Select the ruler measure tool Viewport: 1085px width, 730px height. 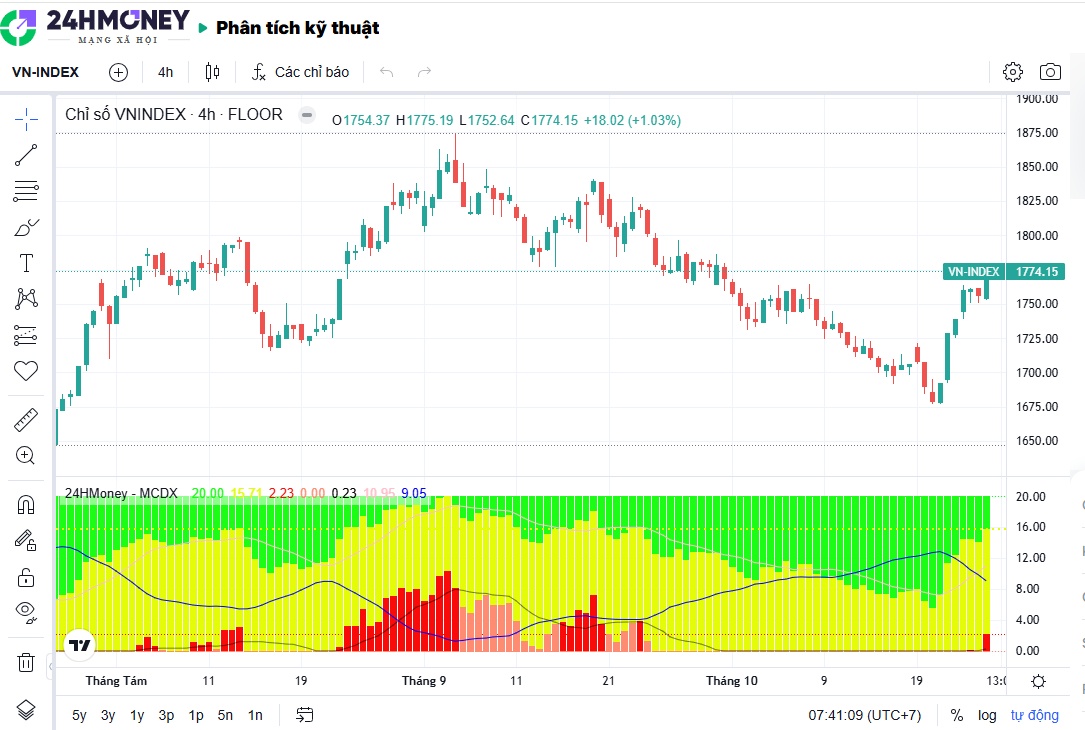(26, 419)
